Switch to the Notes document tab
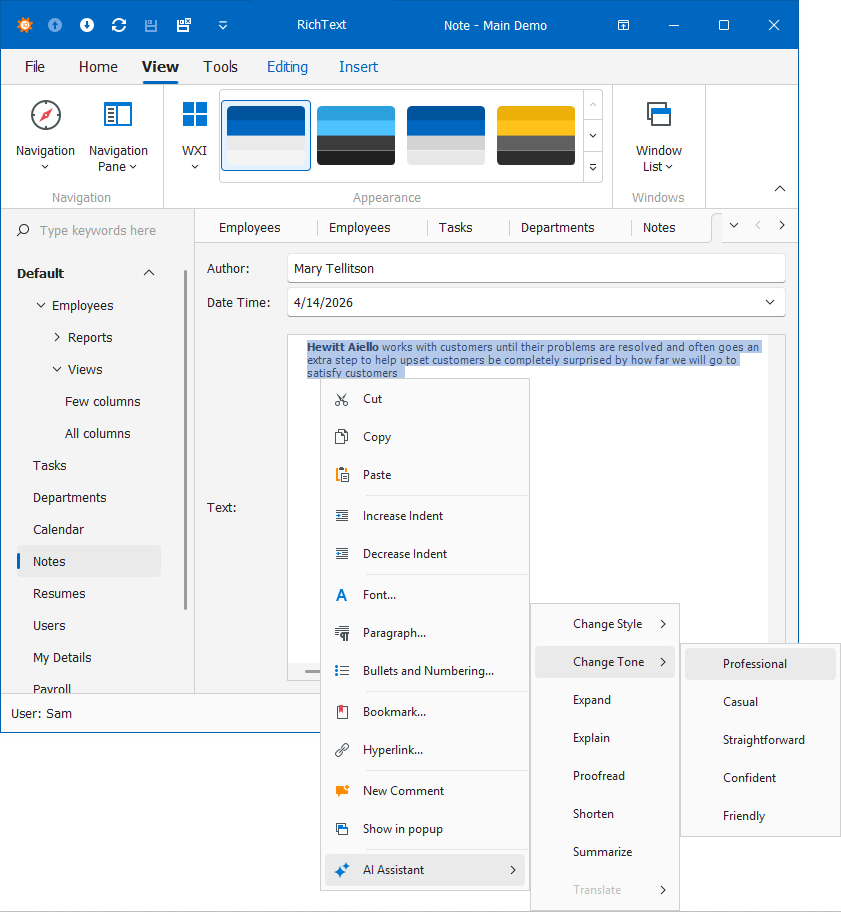The width and height of the screenshot is (841, 912). (659, 227)
